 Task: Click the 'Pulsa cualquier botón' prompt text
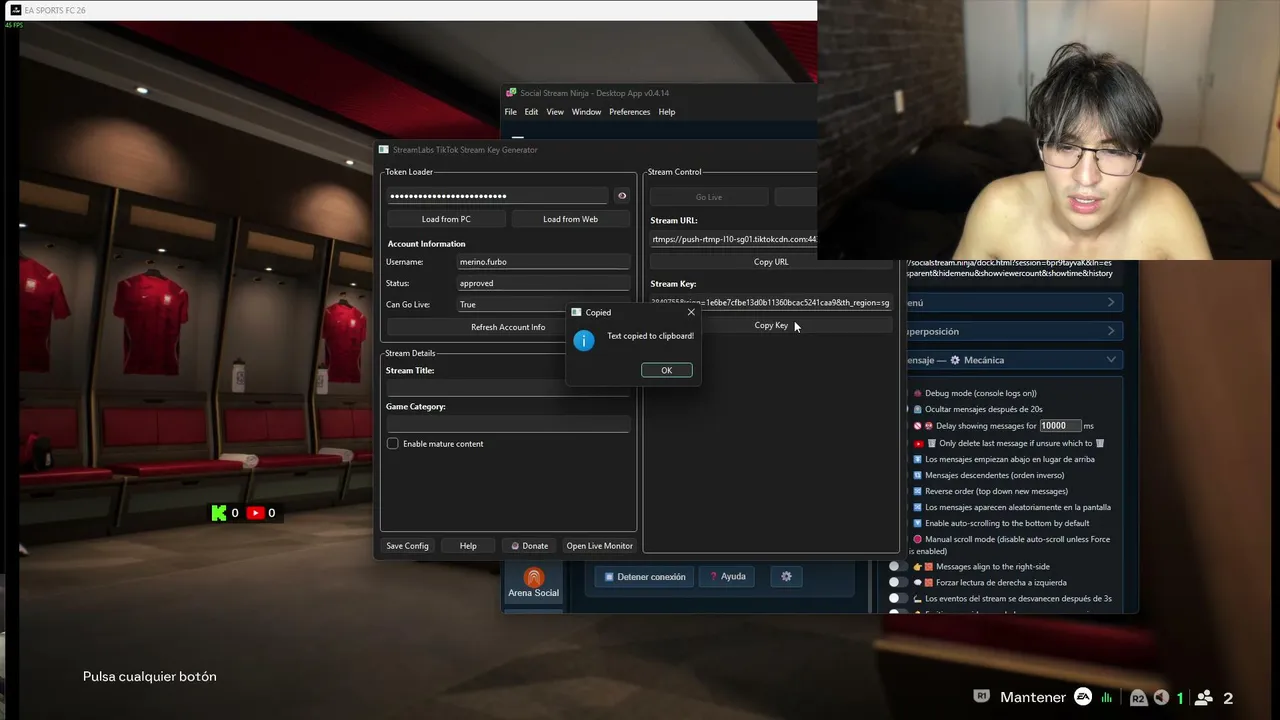(x=150, y=677)
